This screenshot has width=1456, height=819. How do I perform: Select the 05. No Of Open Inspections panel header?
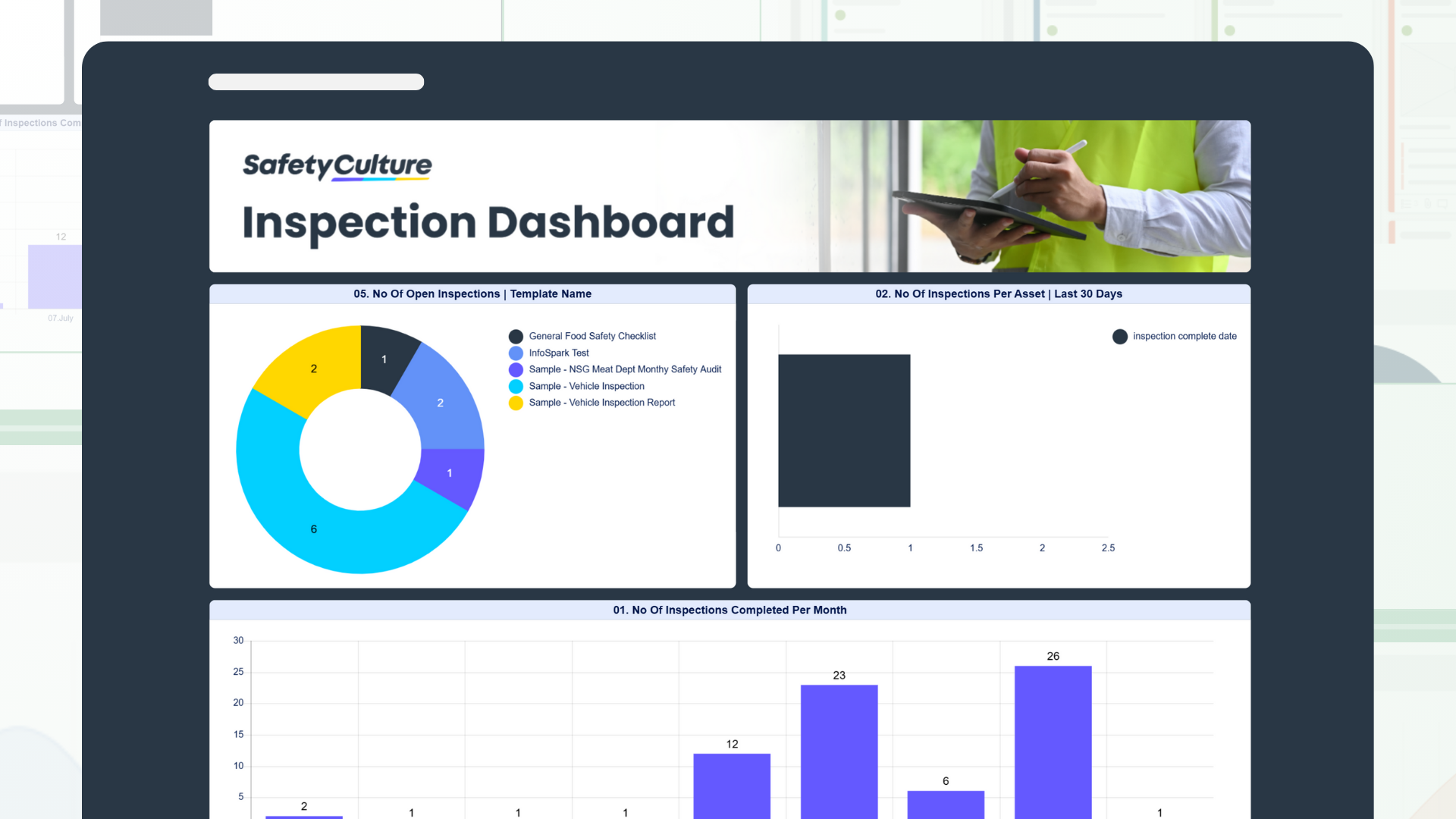pos(472,293)
